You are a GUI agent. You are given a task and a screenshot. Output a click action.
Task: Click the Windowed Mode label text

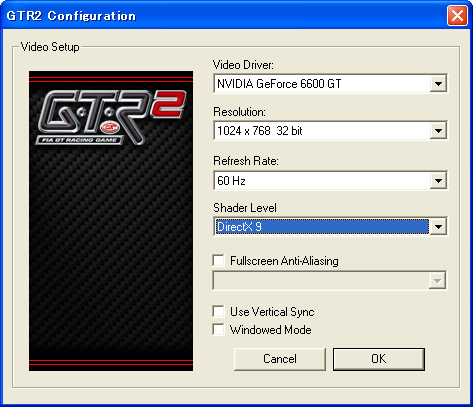click(x=271, y=330)
